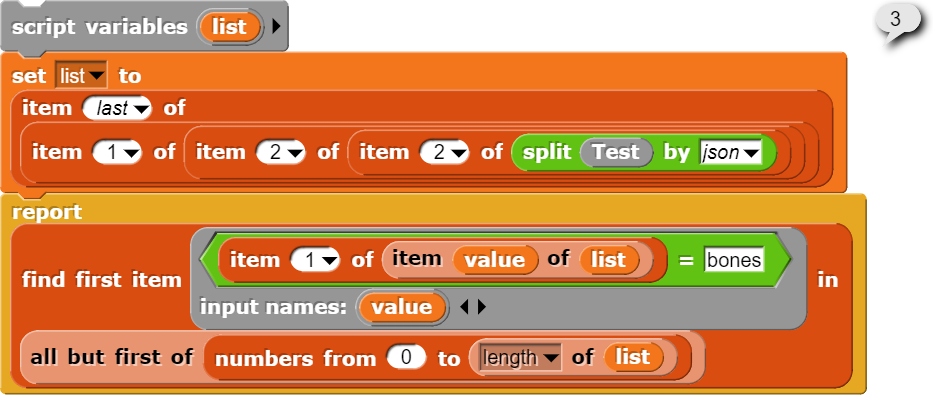The image size is (934, 402).
Task: Click the 'bones' text input field
Action: (733, 260)
